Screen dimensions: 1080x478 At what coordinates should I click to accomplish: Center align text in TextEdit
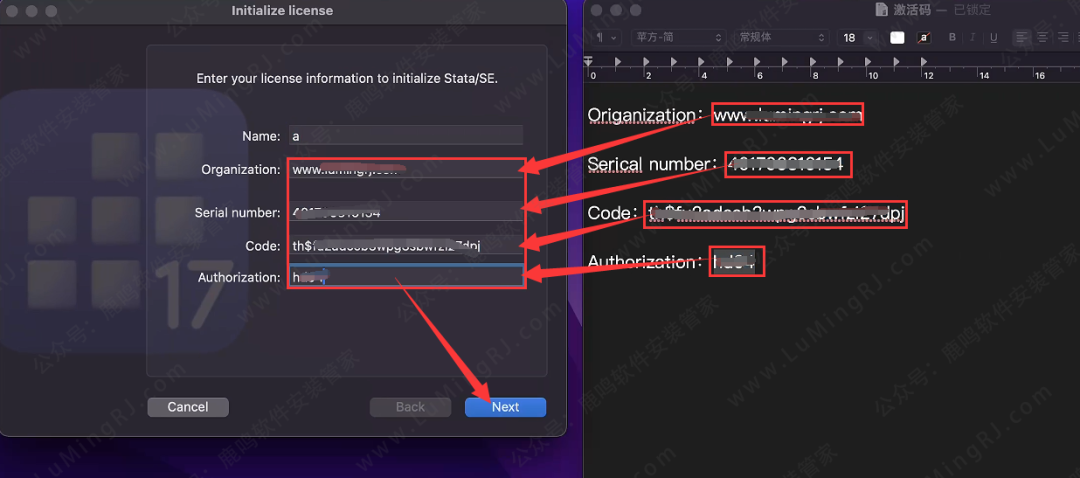1042,38
